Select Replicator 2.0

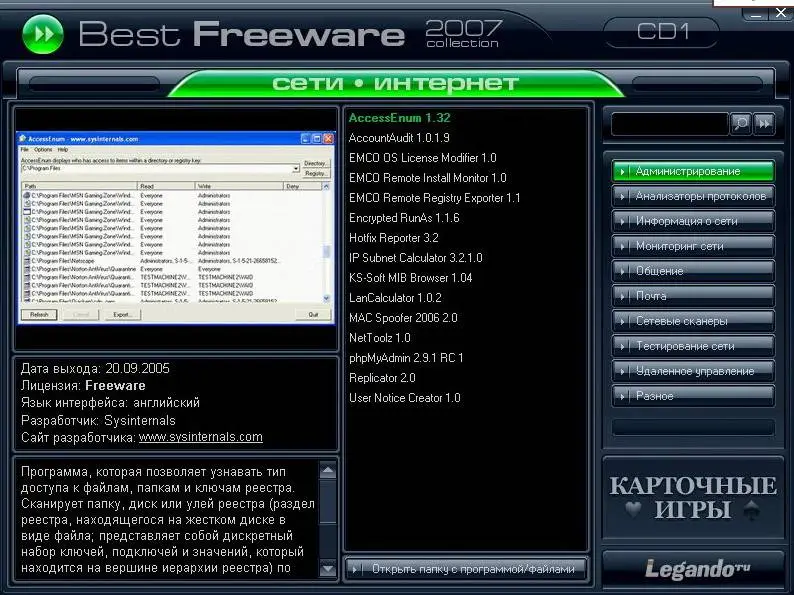tap(382, 378)
